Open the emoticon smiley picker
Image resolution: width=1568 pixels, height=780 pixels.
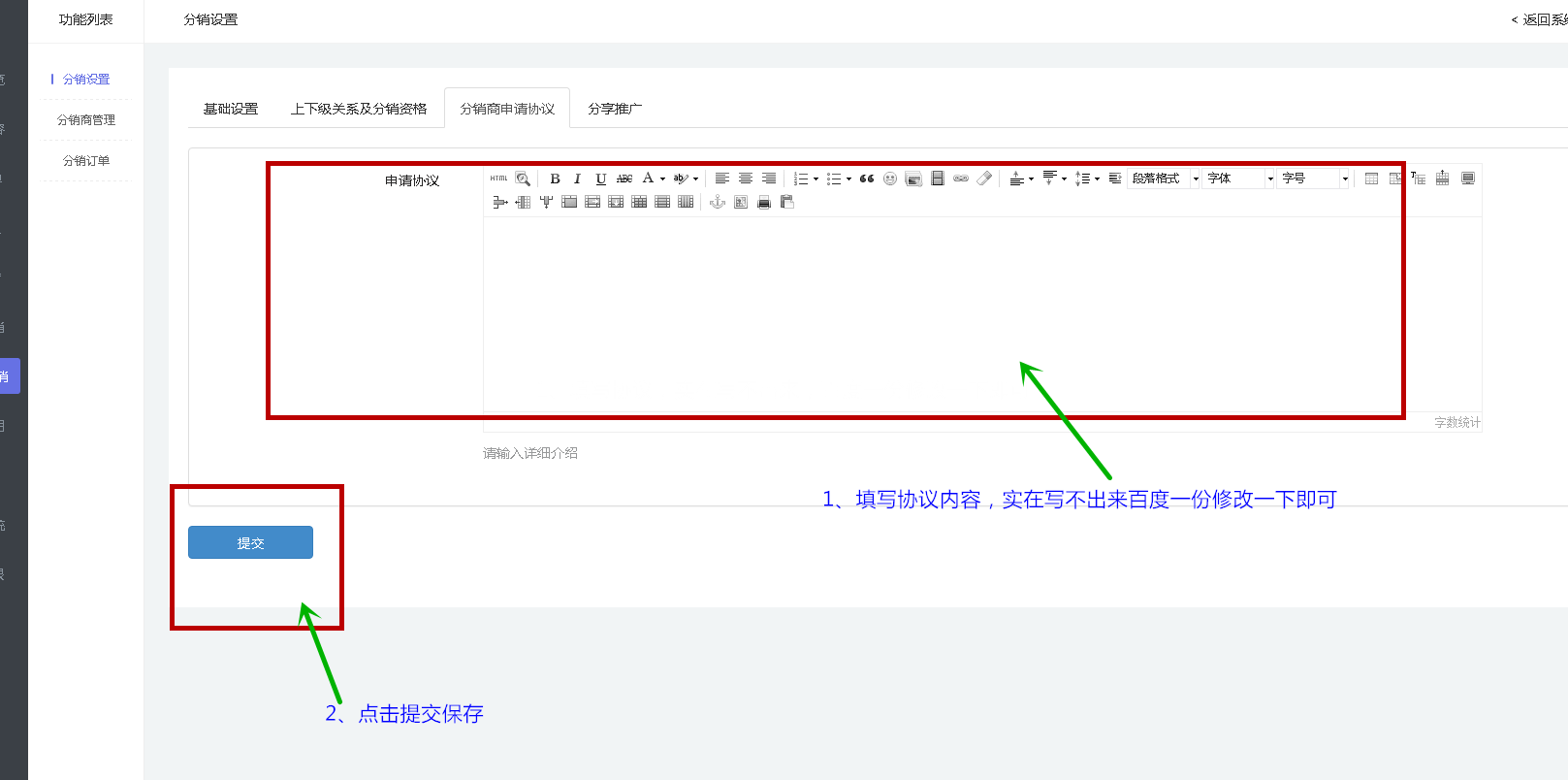coord(890,179)
